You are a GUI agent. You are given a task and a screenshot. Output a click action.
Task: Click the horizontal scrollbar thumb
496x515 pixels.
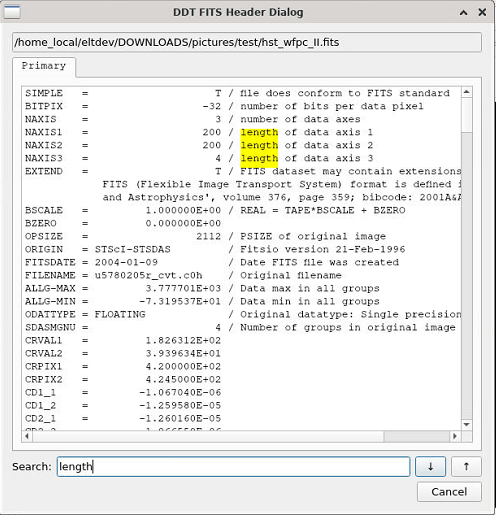tap(208, 436)
